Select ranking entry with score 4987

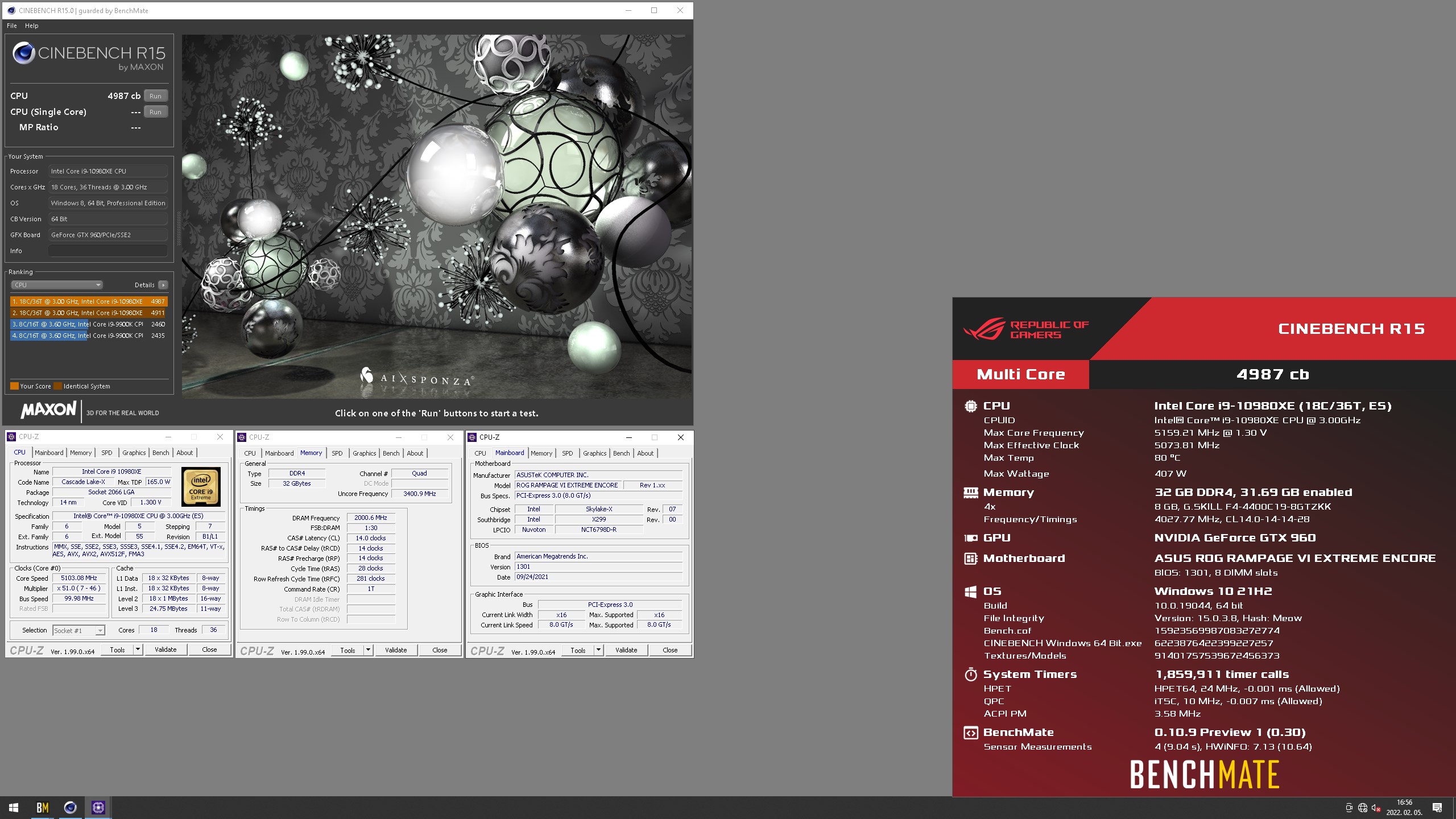(89, 301)
